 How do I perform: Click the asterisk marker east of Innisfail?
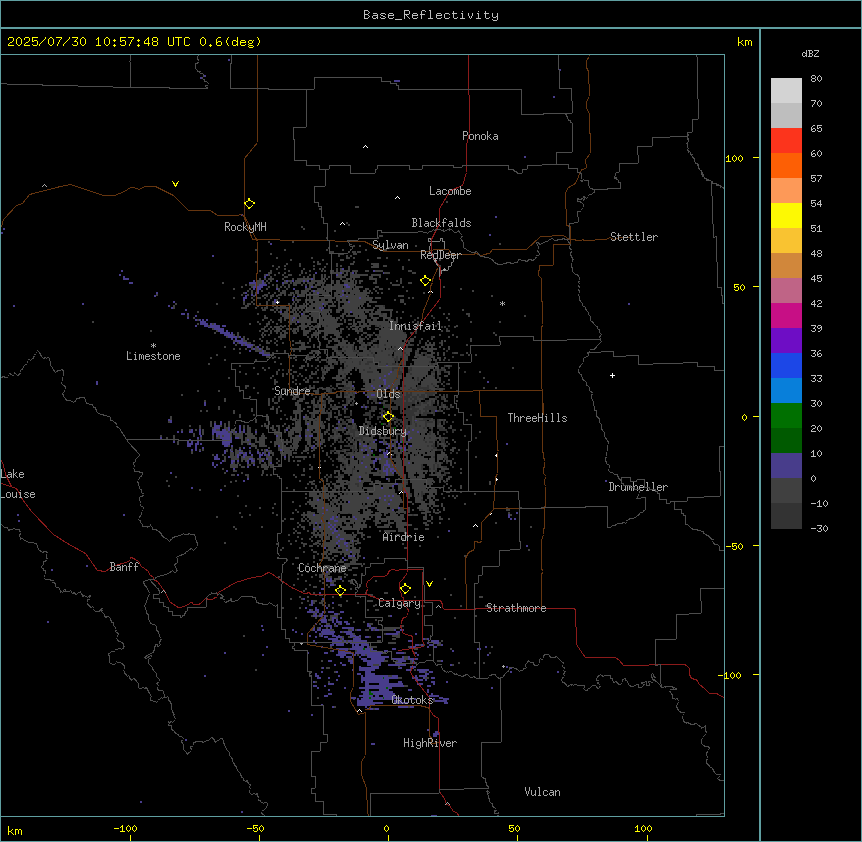(502, 303)
